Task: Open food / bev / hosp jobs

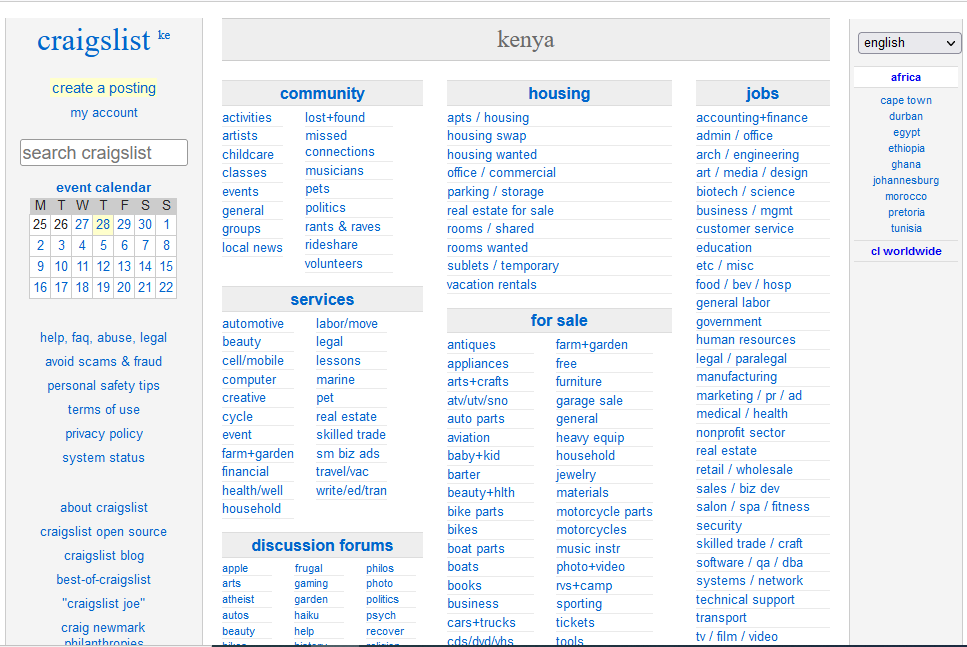Action: point(744,285)
